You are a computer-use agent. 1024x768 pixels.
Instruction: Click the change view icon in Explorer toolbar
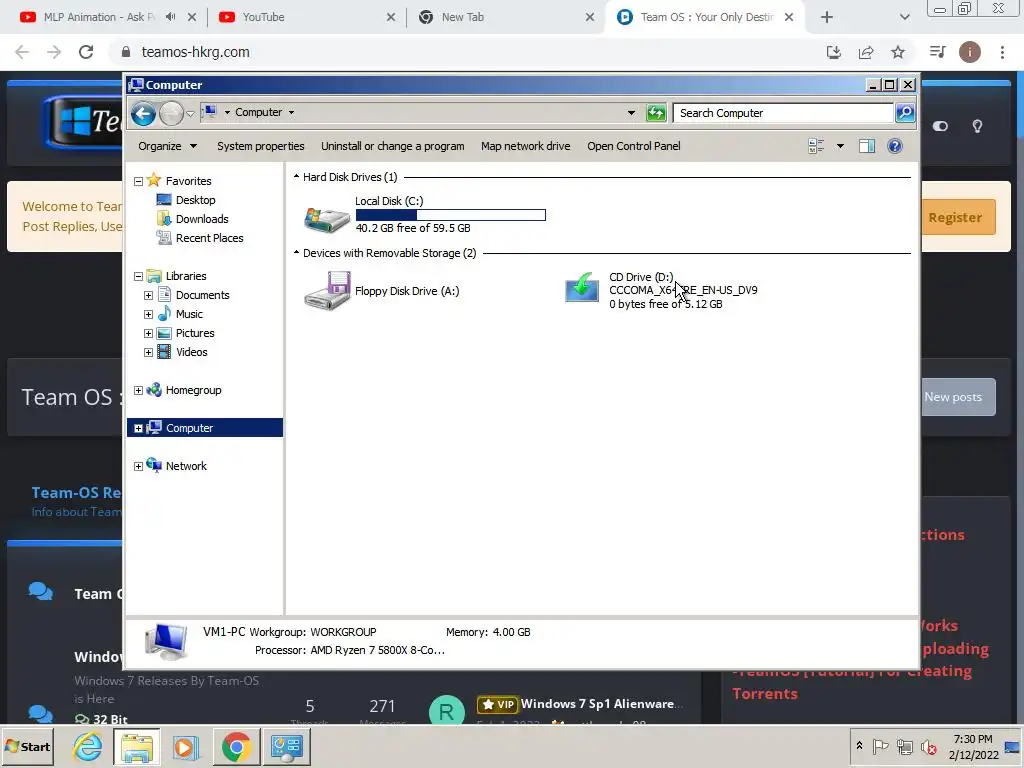(816, 146)
